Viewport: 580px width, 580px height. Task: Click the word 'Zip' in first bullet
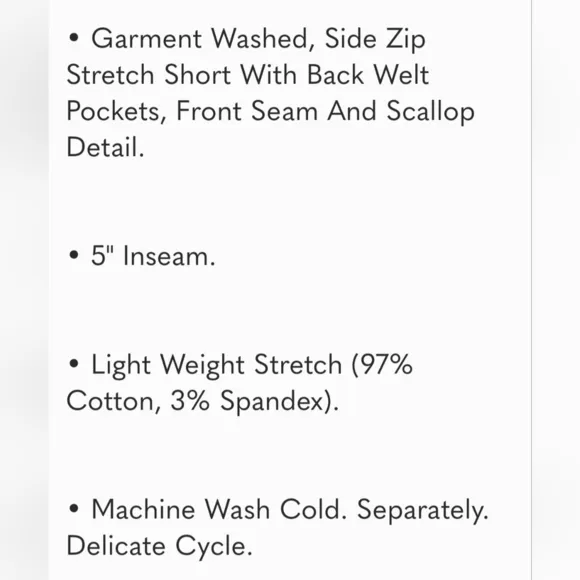pos(406,40)
